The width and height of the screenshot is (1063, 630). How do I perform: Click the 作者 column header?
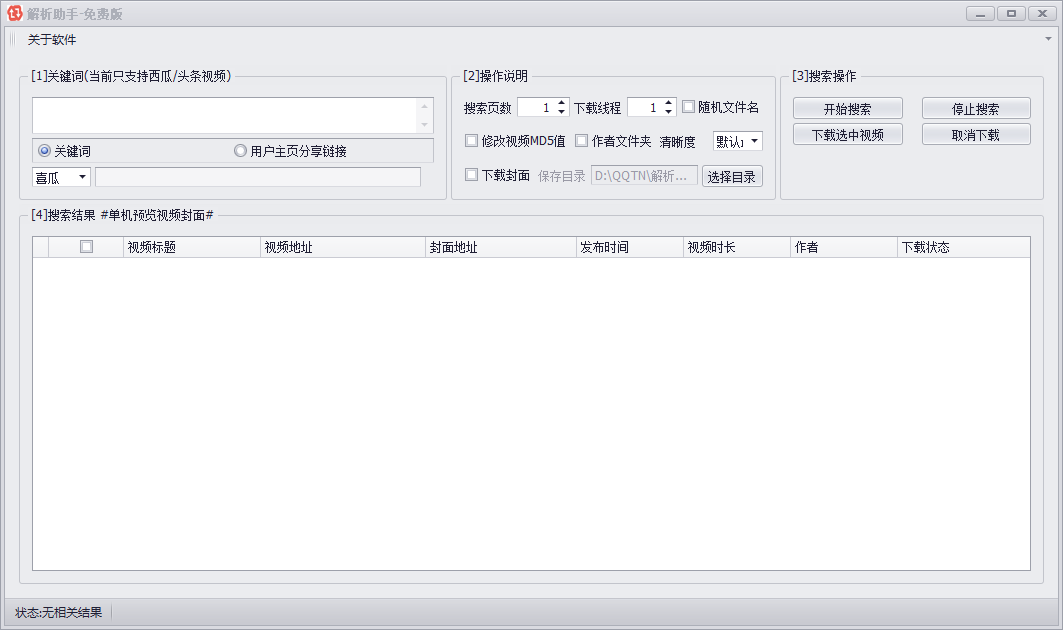[x=843, y=247]
